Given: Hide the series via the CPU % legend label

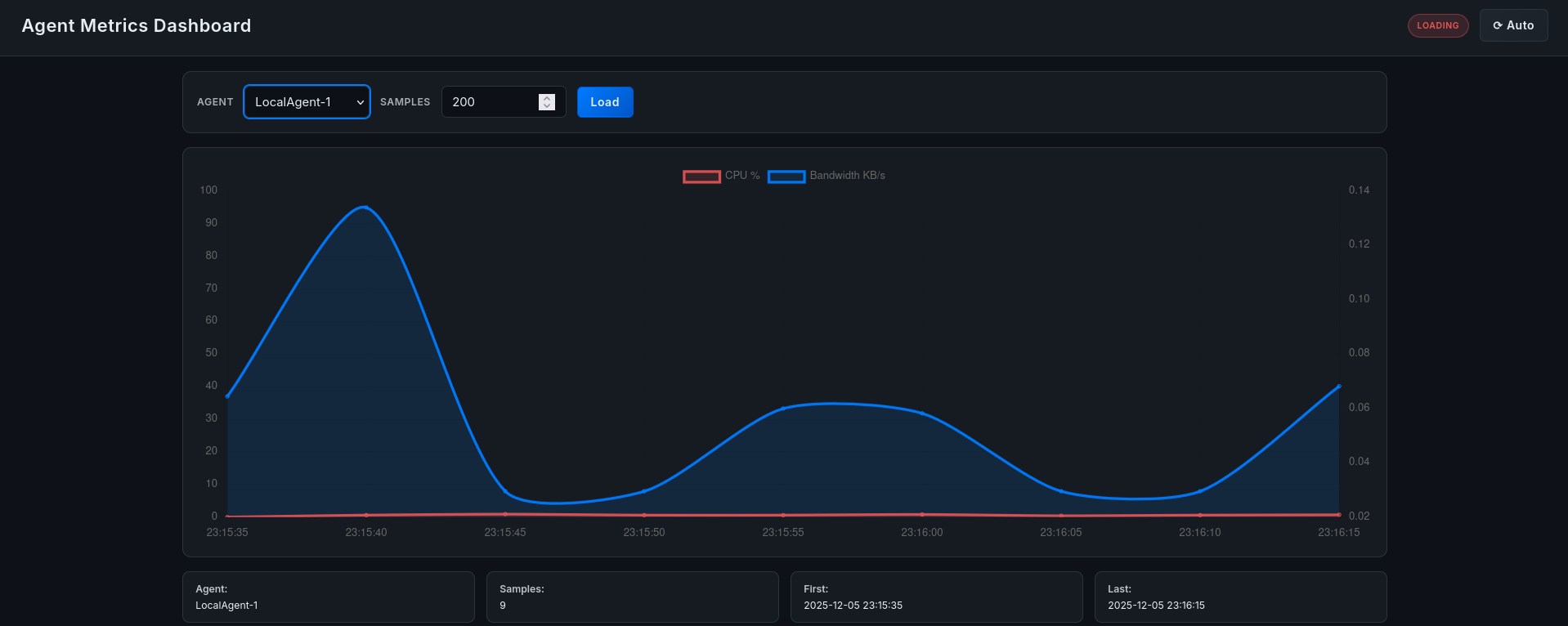Looking at the screenshot, I should 742,176.
